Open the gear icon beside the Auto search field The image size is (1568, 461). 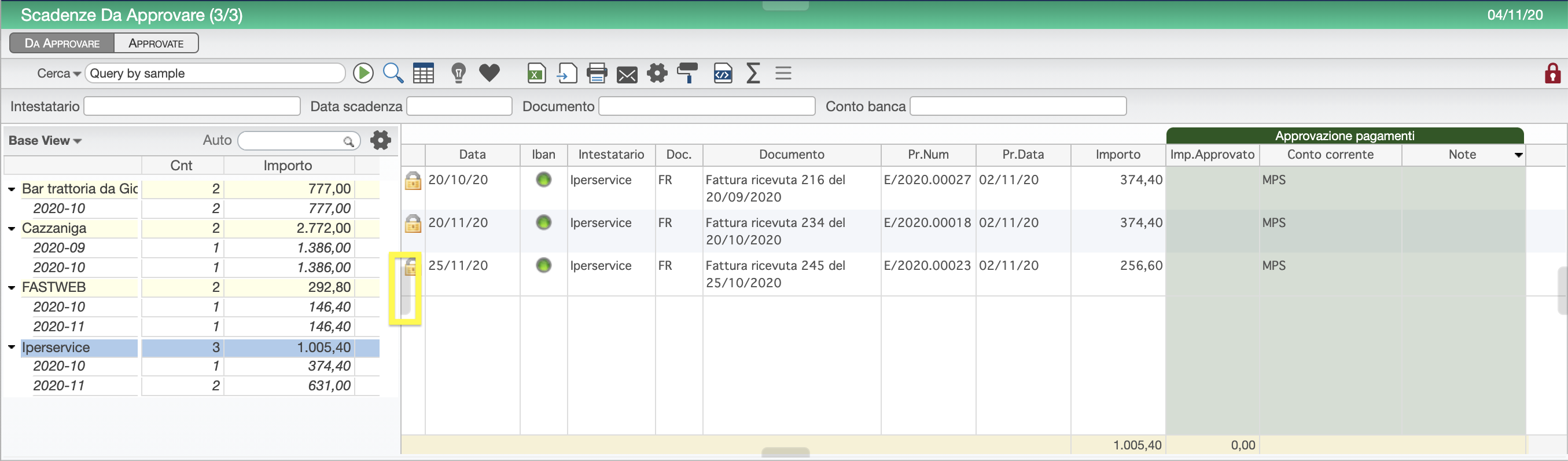381,140
